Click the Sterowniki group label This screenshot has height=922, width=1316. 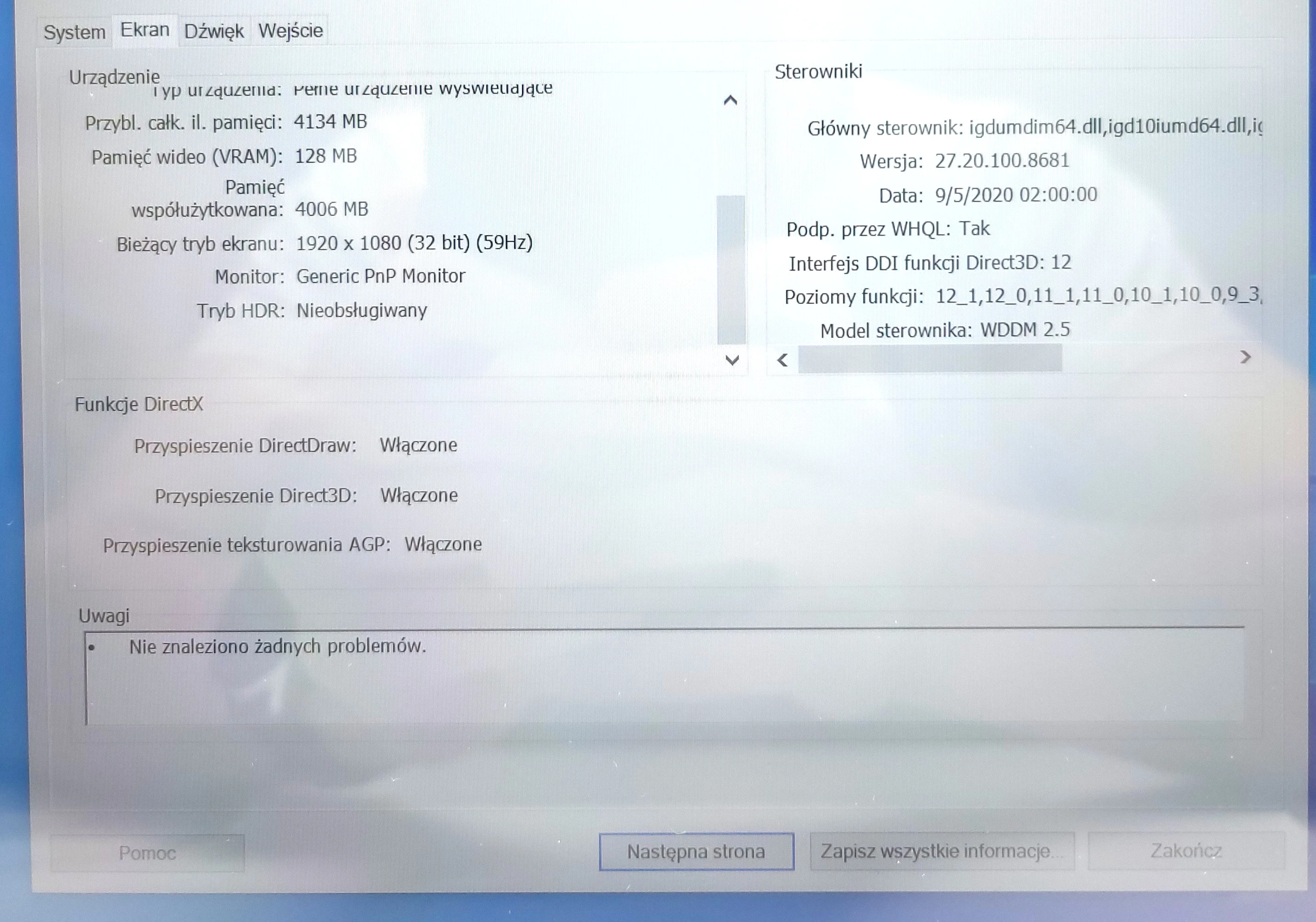point(819,72)
